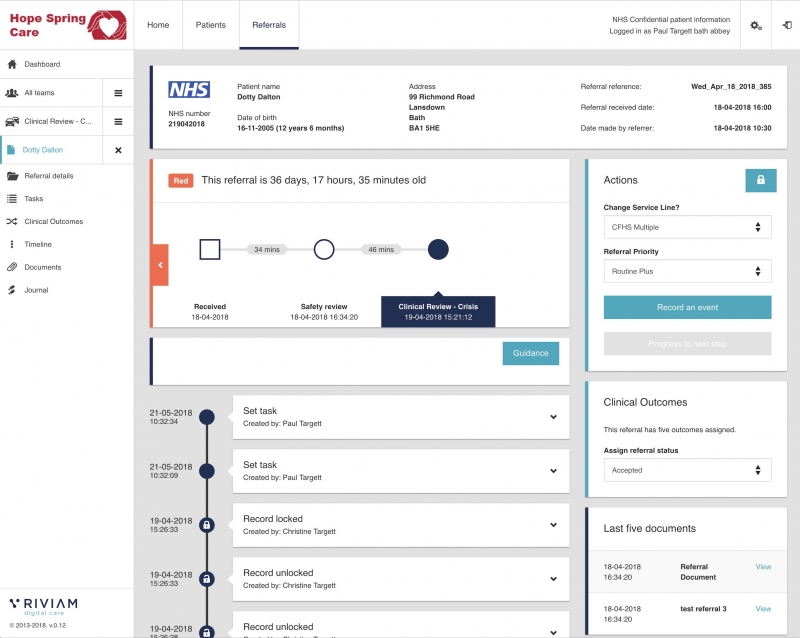This screenshot has height=638, width=800.
Task: Select Dotty Dalton in the sidebar
Action: [43, 150]
